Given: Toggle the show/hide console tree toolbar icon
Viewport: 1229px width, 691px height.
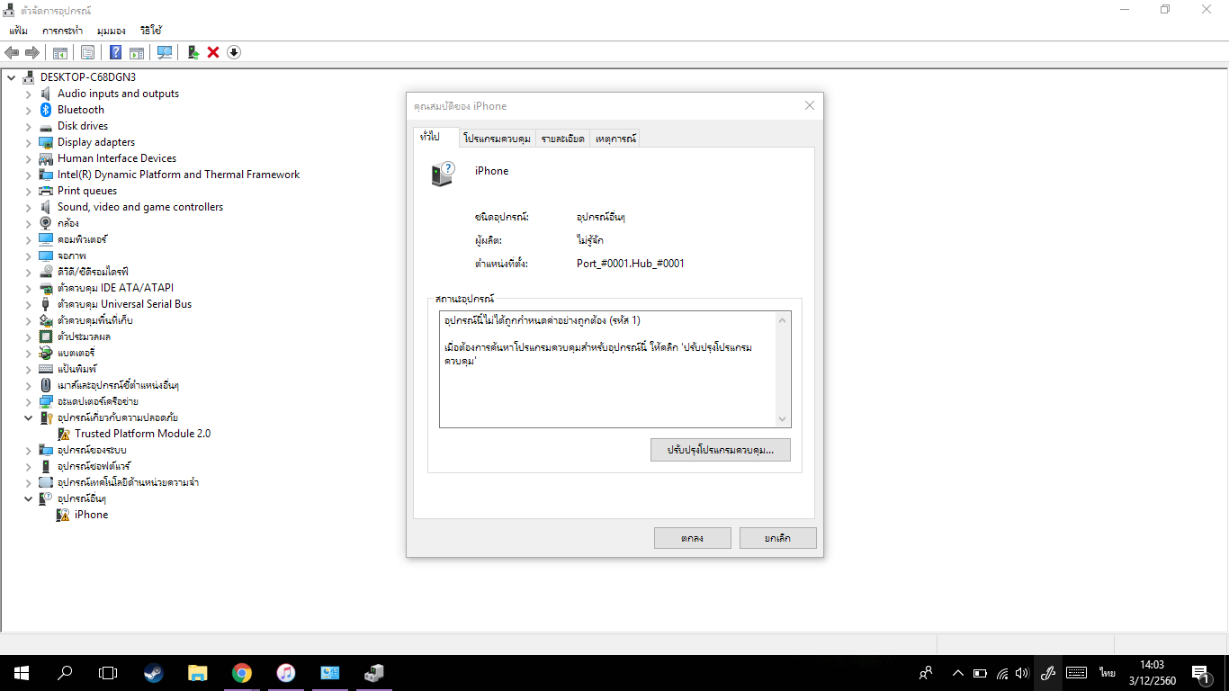Looking at the screenshot, I should 60,52.
